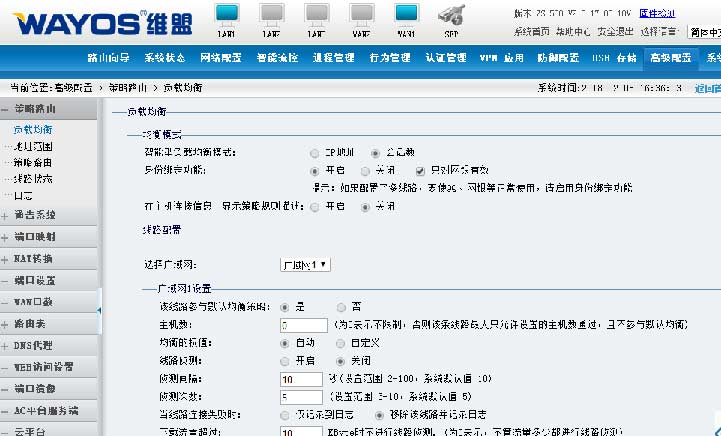
Task: Click the WAYOS 维盟 logo
Action: pos(103,24)
